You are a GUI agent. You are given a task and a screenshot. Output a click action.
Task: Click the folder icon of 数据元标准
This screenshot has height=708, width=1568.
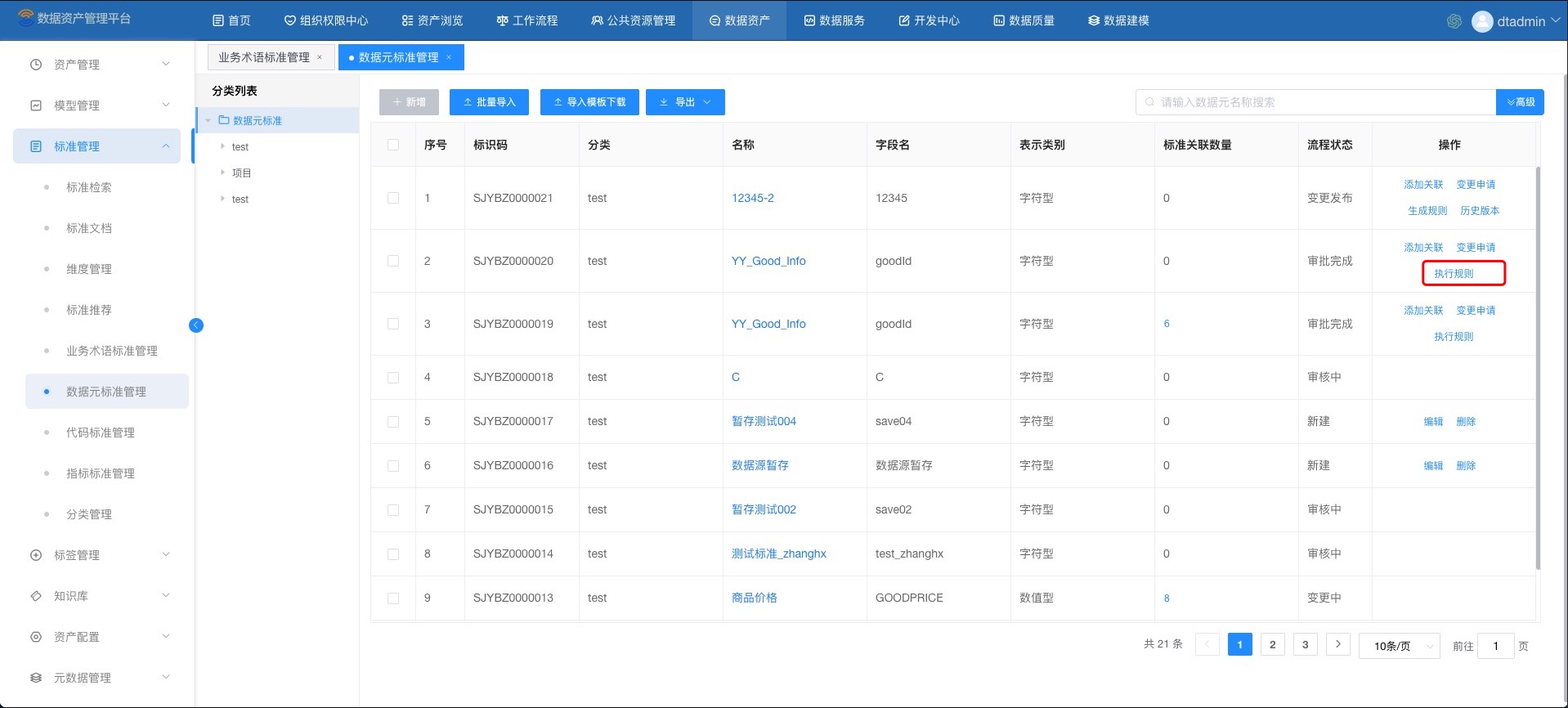pyautogui.click(x=224, y=120)
